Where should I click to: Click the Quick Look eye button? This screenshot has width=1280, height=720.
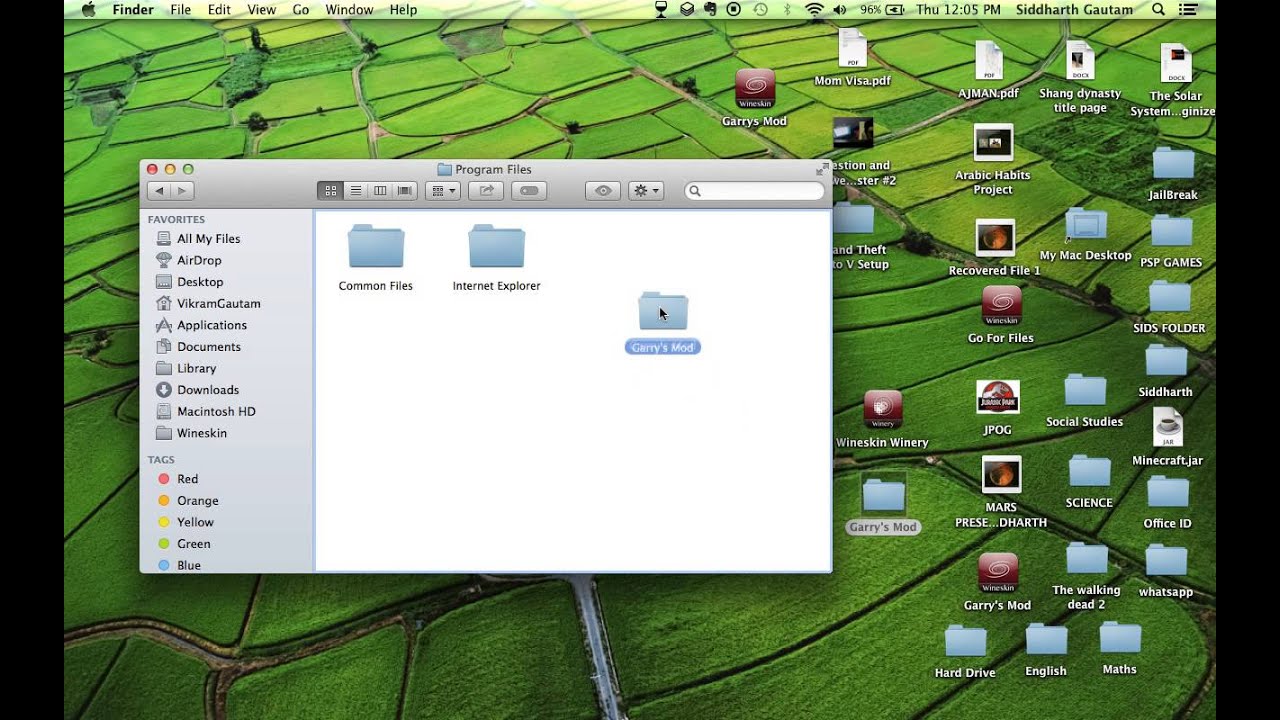602,190
